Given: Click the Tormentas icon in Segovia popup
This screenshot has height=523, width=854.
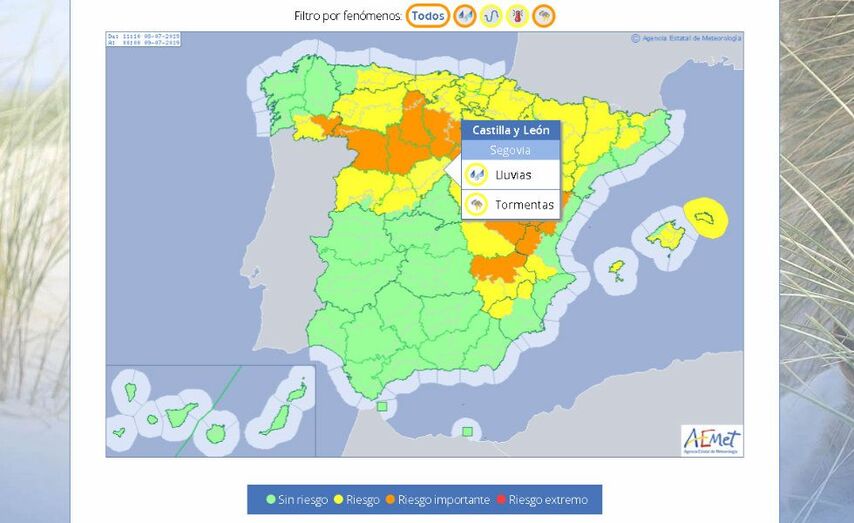Looking at the screenshot, I should point(477,205).
